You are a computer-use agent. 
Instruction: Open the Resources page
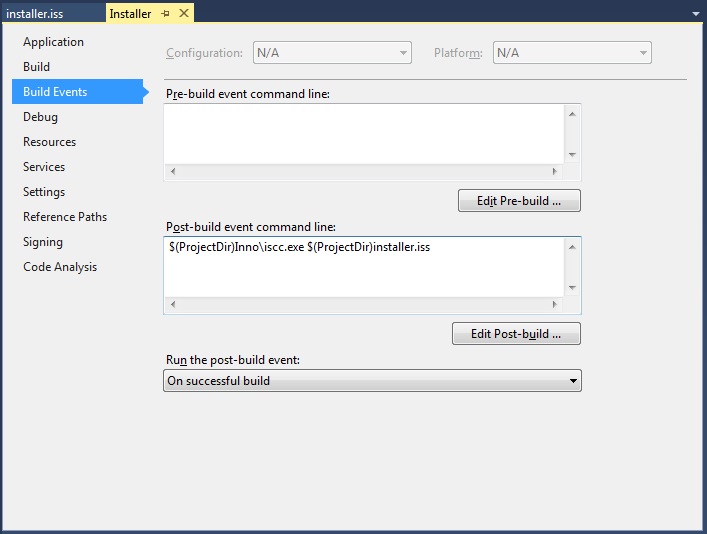(x=50, y=142)
